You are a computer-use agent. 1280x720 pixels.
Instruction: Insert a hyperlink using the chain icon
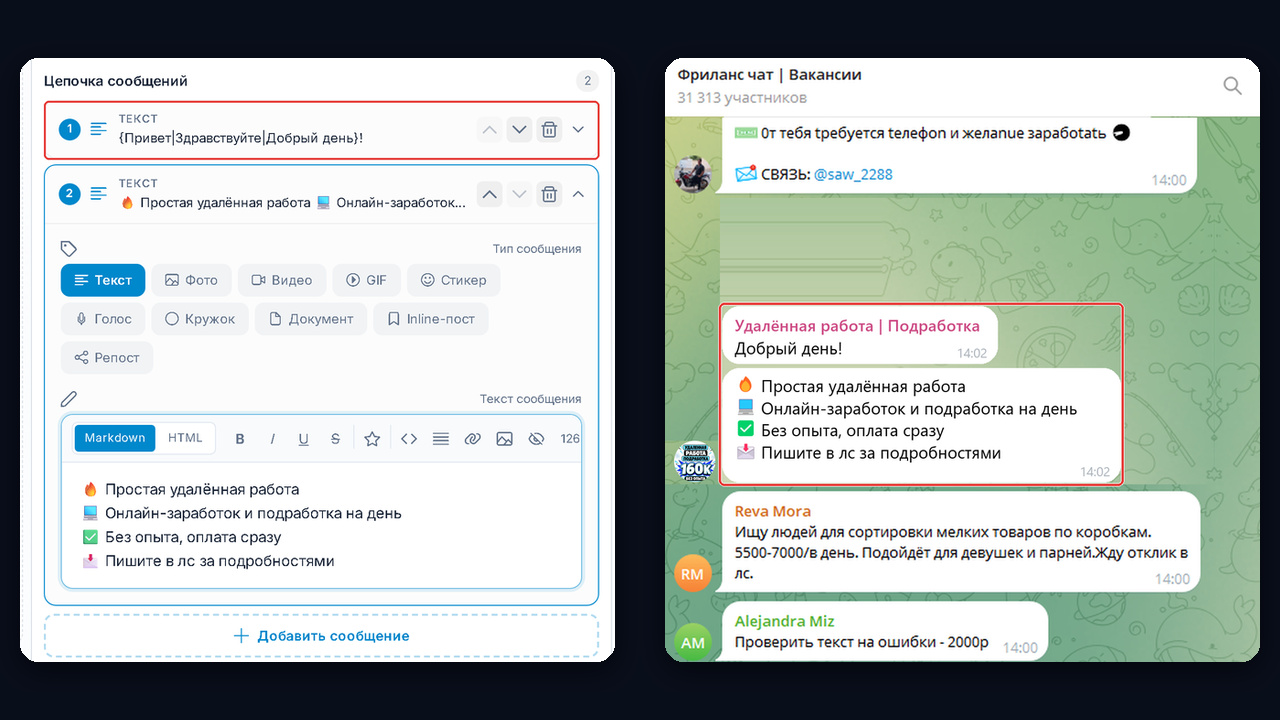pos(472,439)
